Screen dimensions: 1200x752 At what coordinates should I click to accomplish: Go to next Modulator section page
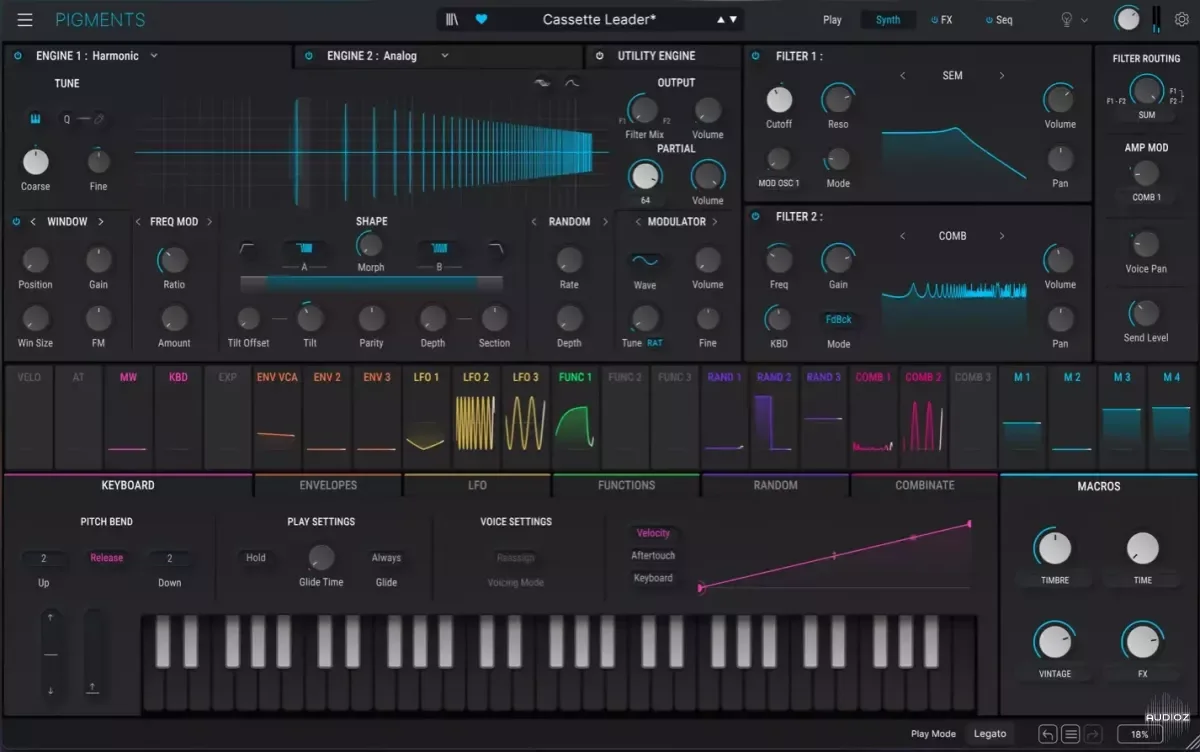click(x=715, y=222)
